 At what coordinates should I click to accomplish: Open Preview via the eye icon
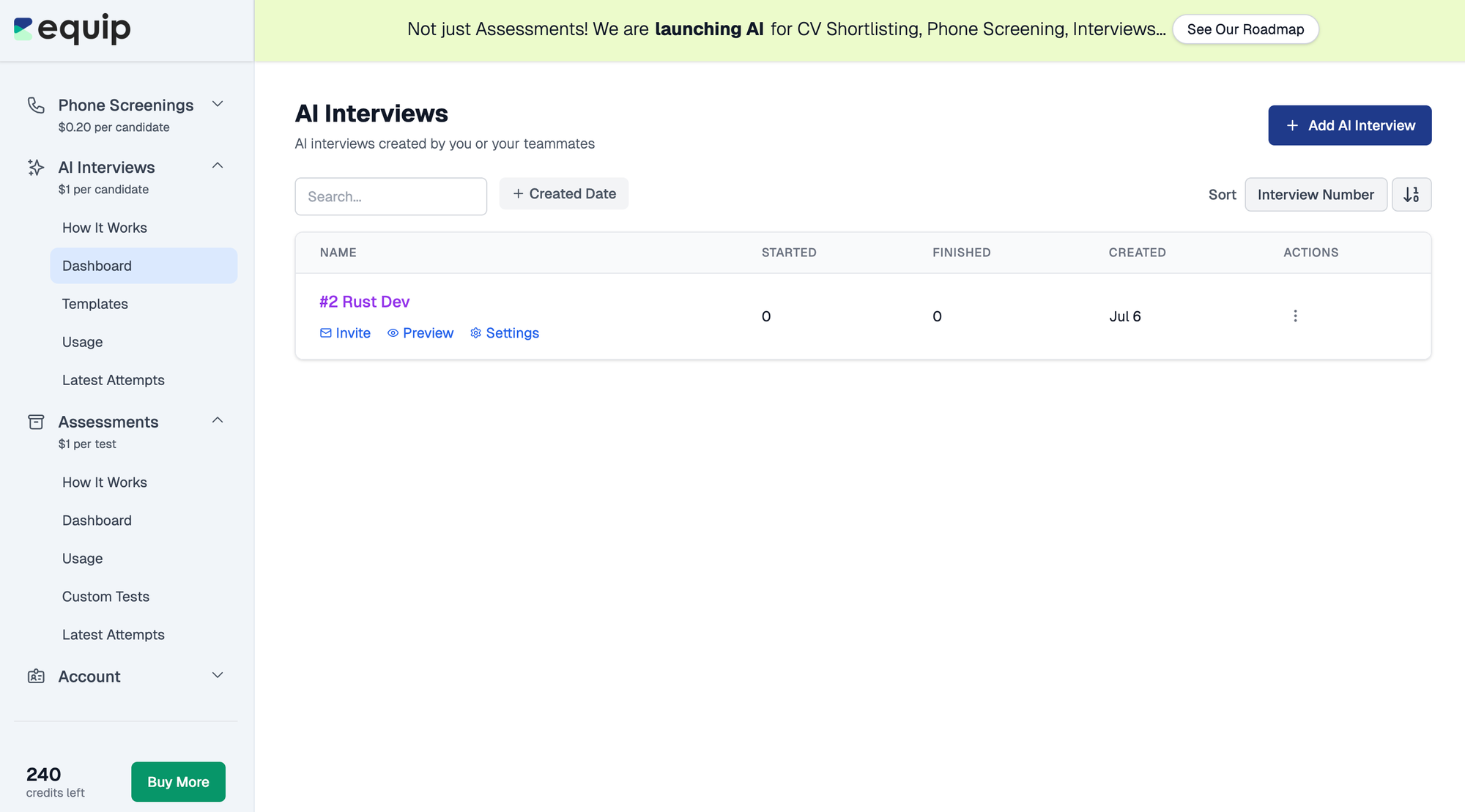393,333
